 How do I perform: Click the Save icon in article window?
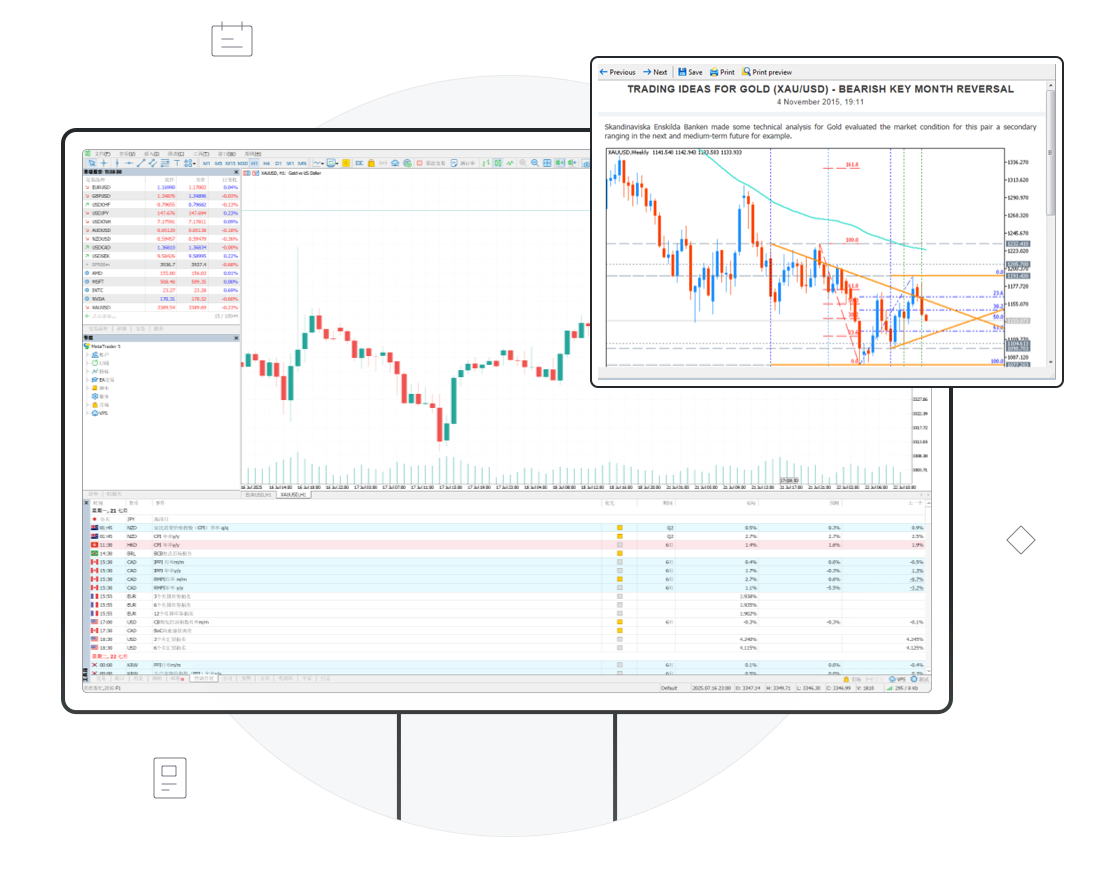[x=690, y=72]
